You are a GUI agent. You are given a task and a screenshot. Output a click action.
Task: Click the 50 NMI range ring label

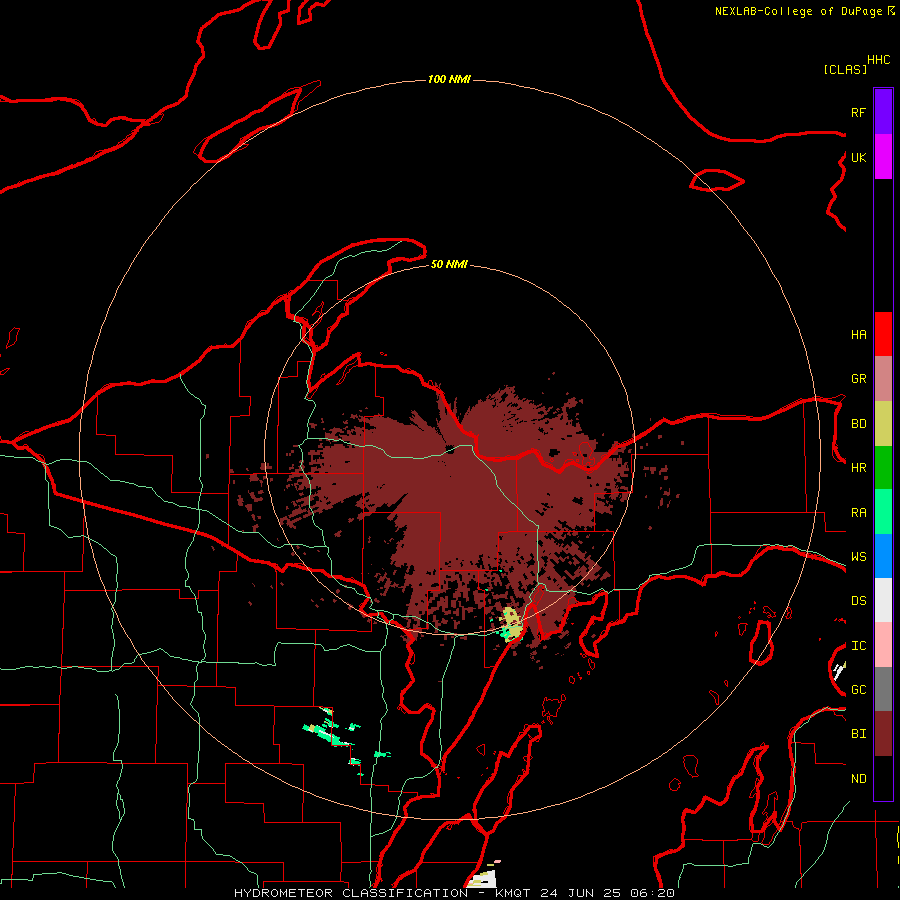[449, 264]
